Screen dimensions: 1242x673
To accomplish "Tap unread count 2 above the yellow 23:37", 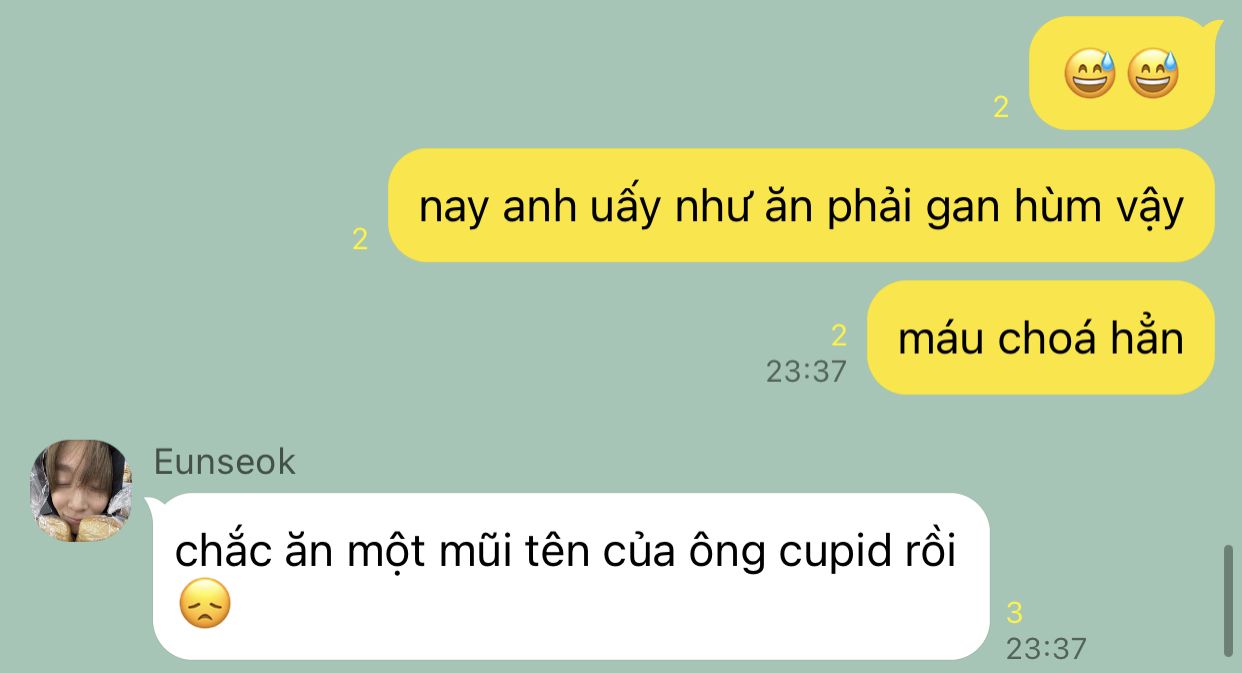I will pos(838,336).
